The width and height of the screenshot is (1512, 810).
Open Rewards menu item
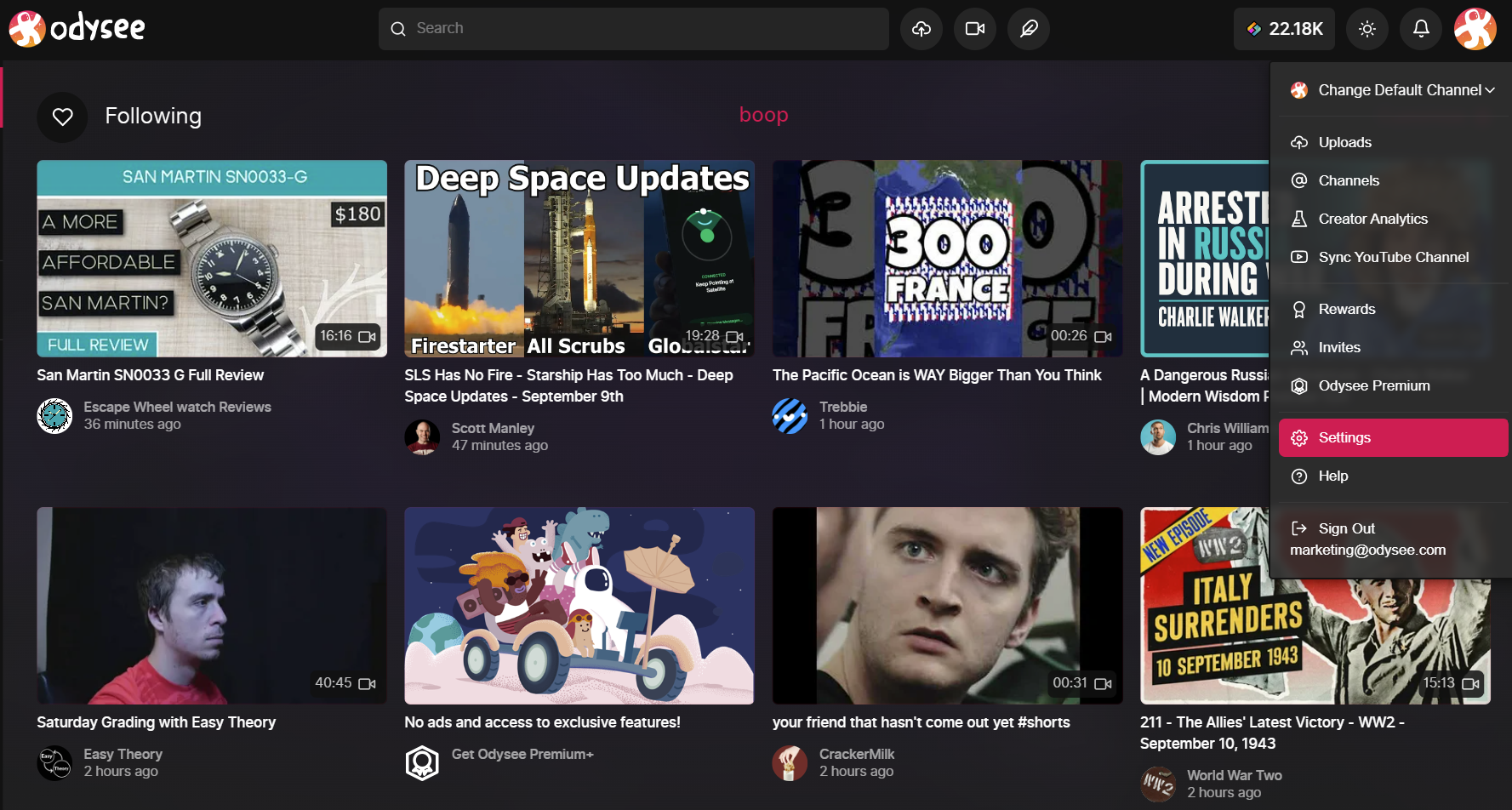(1393, 309)
